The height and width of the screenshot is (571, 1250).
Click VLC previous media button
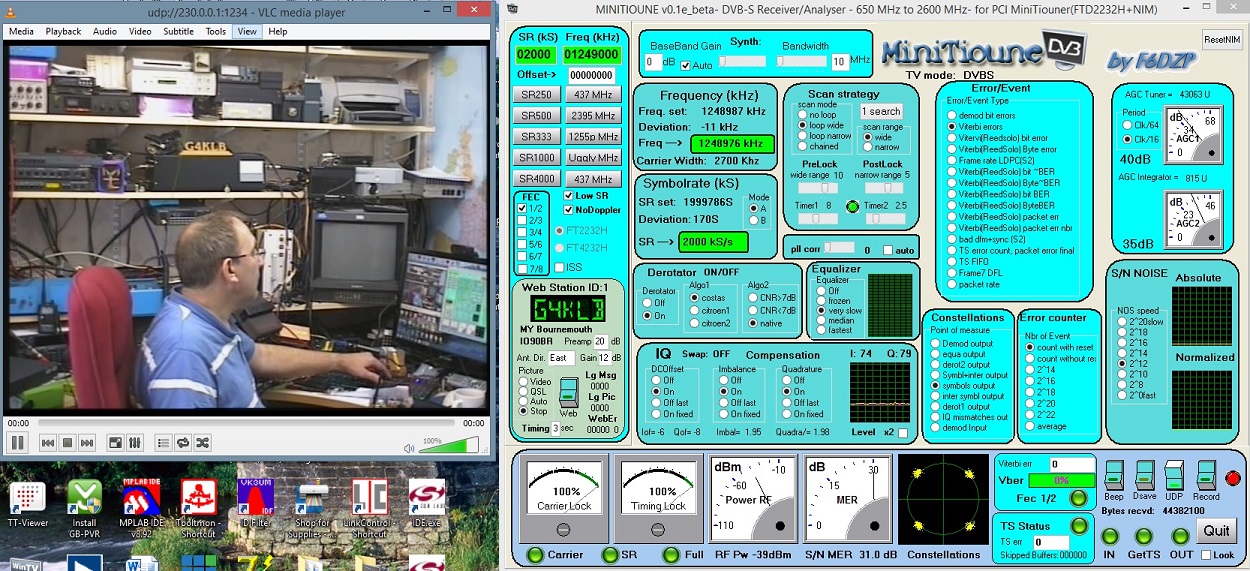47,442
